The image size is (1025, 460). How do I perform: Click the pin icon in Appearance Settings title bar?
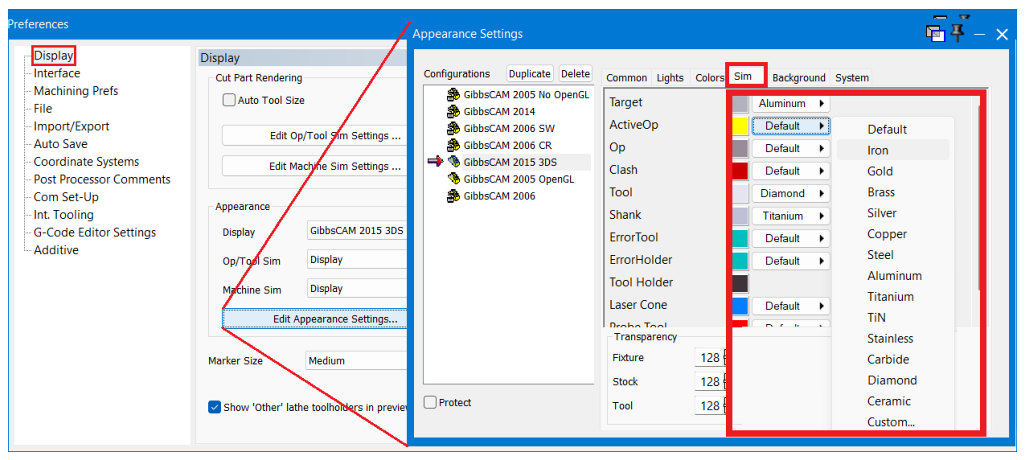(x=958, y=31)
